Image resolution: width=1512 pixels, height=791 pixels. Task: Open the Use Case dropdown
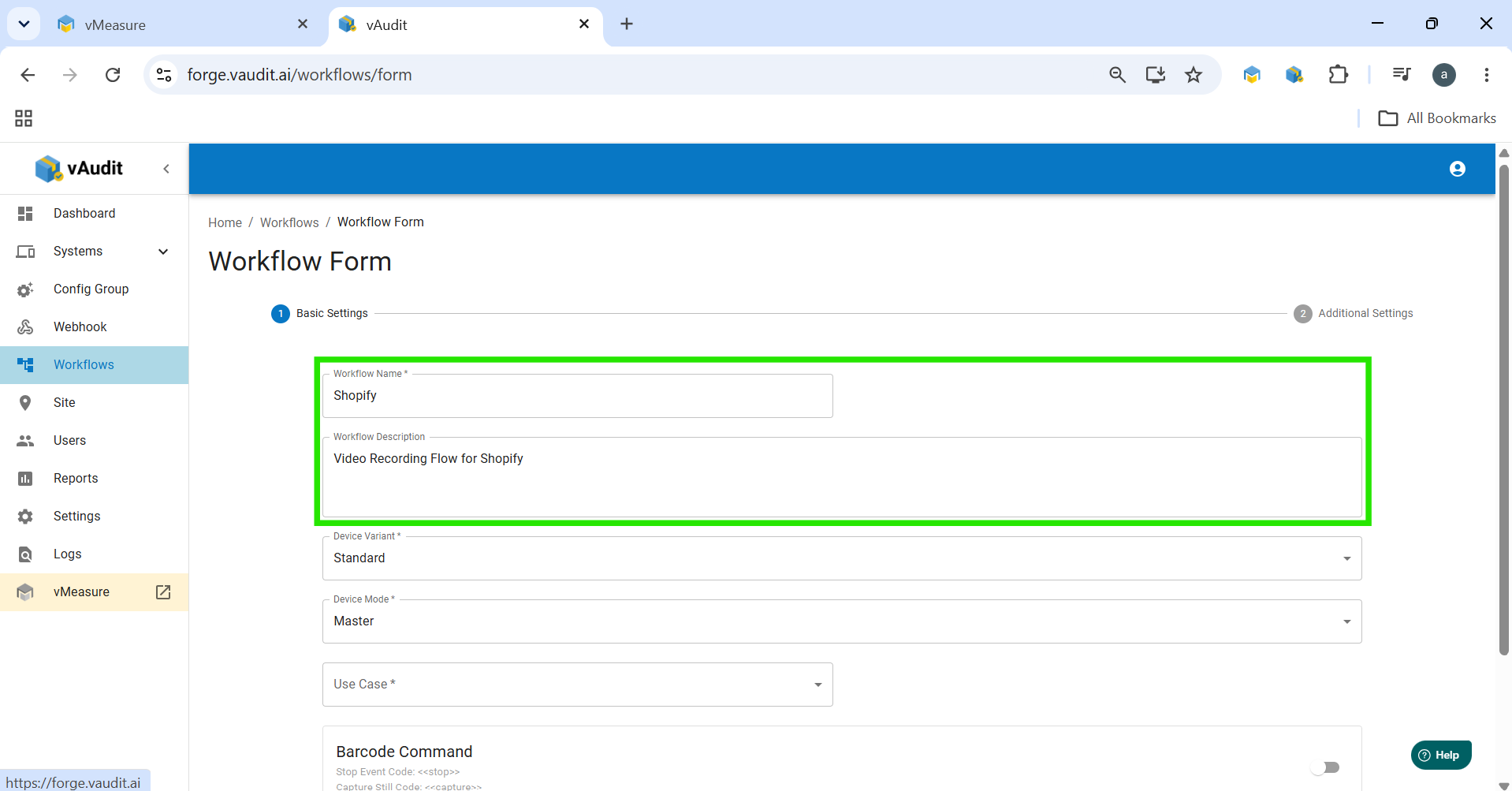point(578,685)
